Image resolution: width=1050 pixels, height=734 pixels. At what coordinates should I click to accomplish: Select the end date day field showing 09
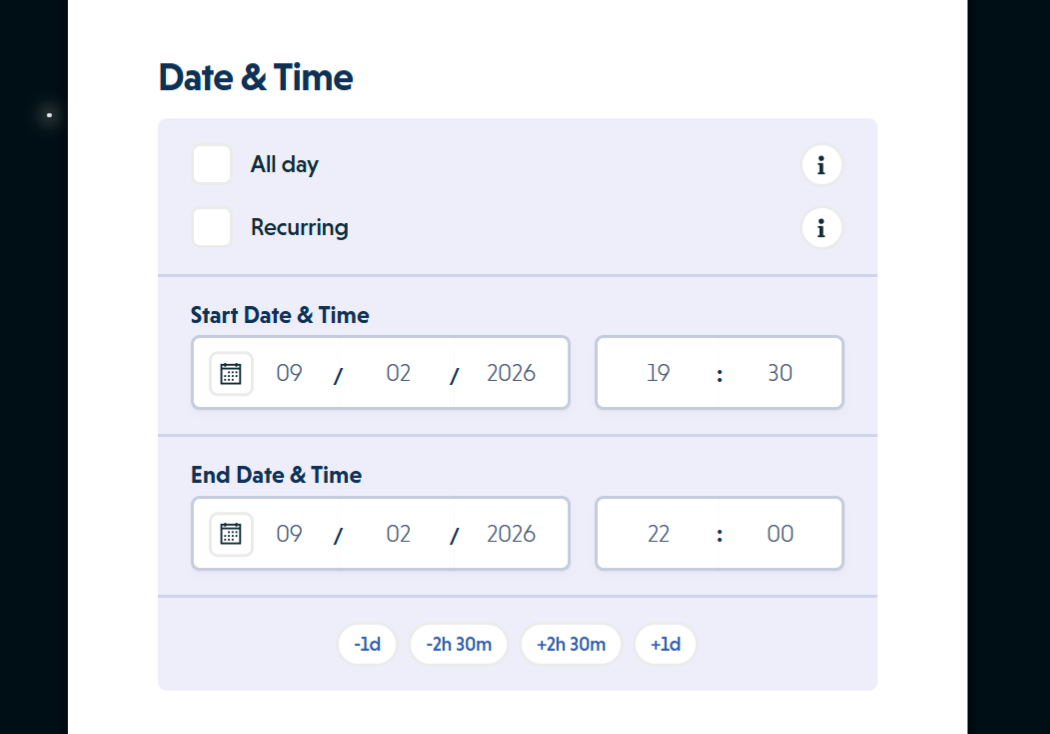(289, 533)
